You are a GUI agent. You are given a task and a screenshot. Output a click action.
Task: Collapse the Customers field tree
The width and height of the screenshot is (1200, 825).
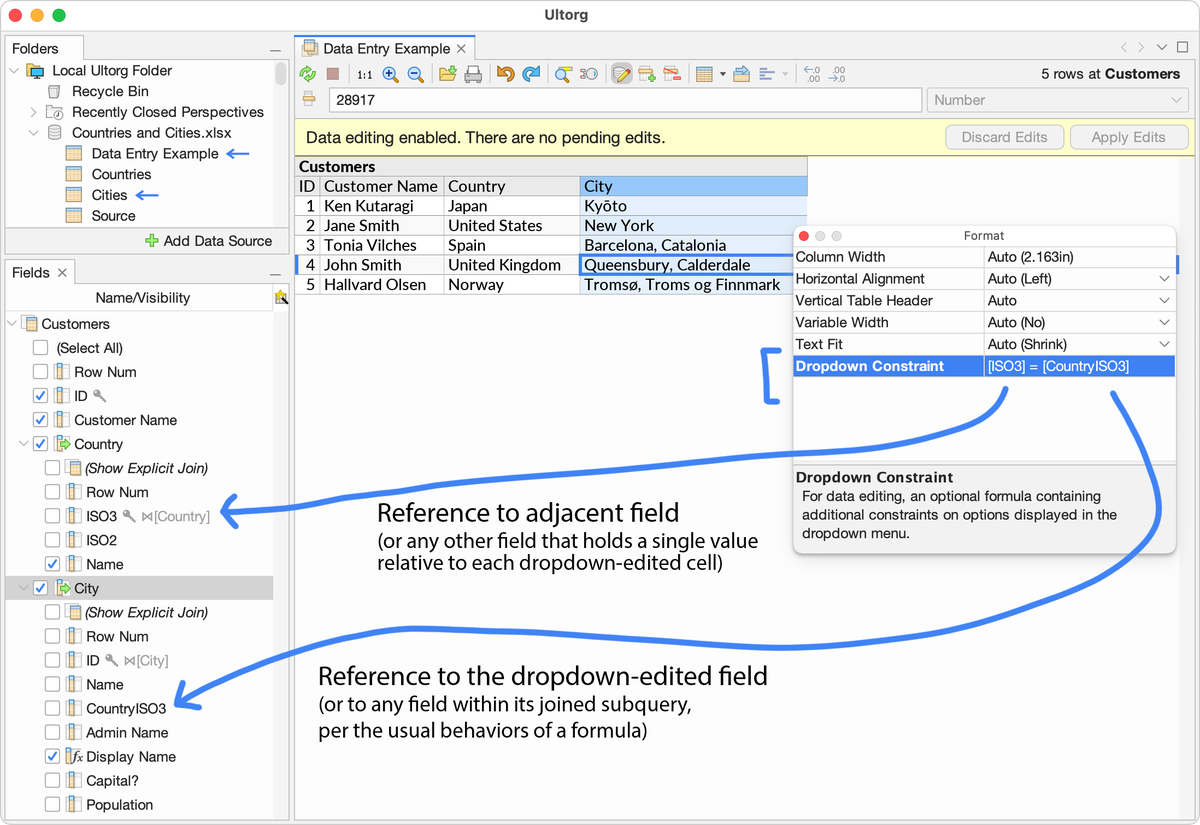12,324
